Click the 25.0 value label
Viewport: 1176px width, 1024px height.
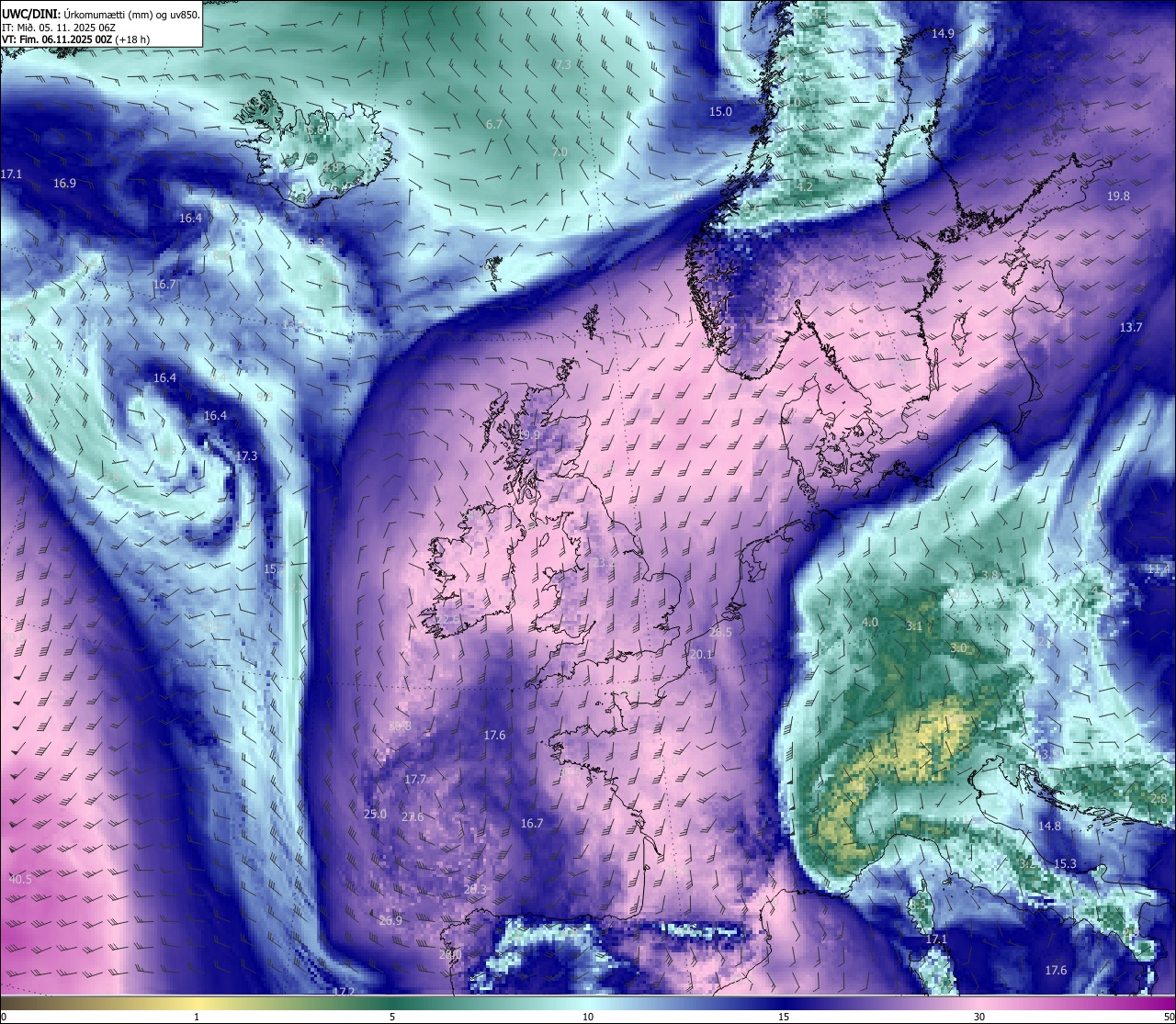pyautogui.click(x=375, y=815)
